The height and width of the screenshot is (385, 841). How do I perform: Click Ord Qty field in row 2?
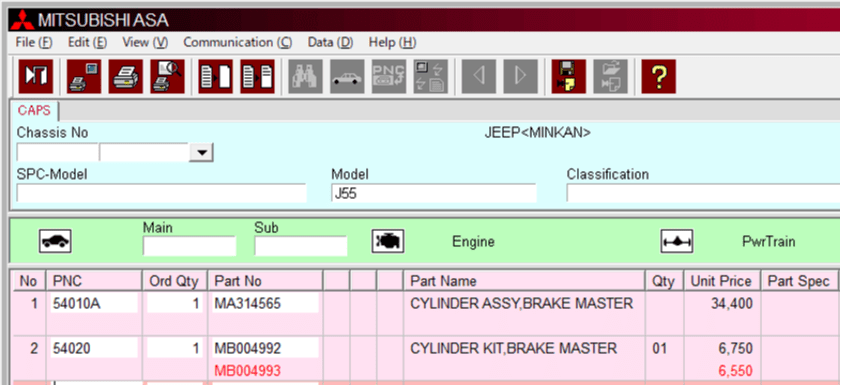175,349
